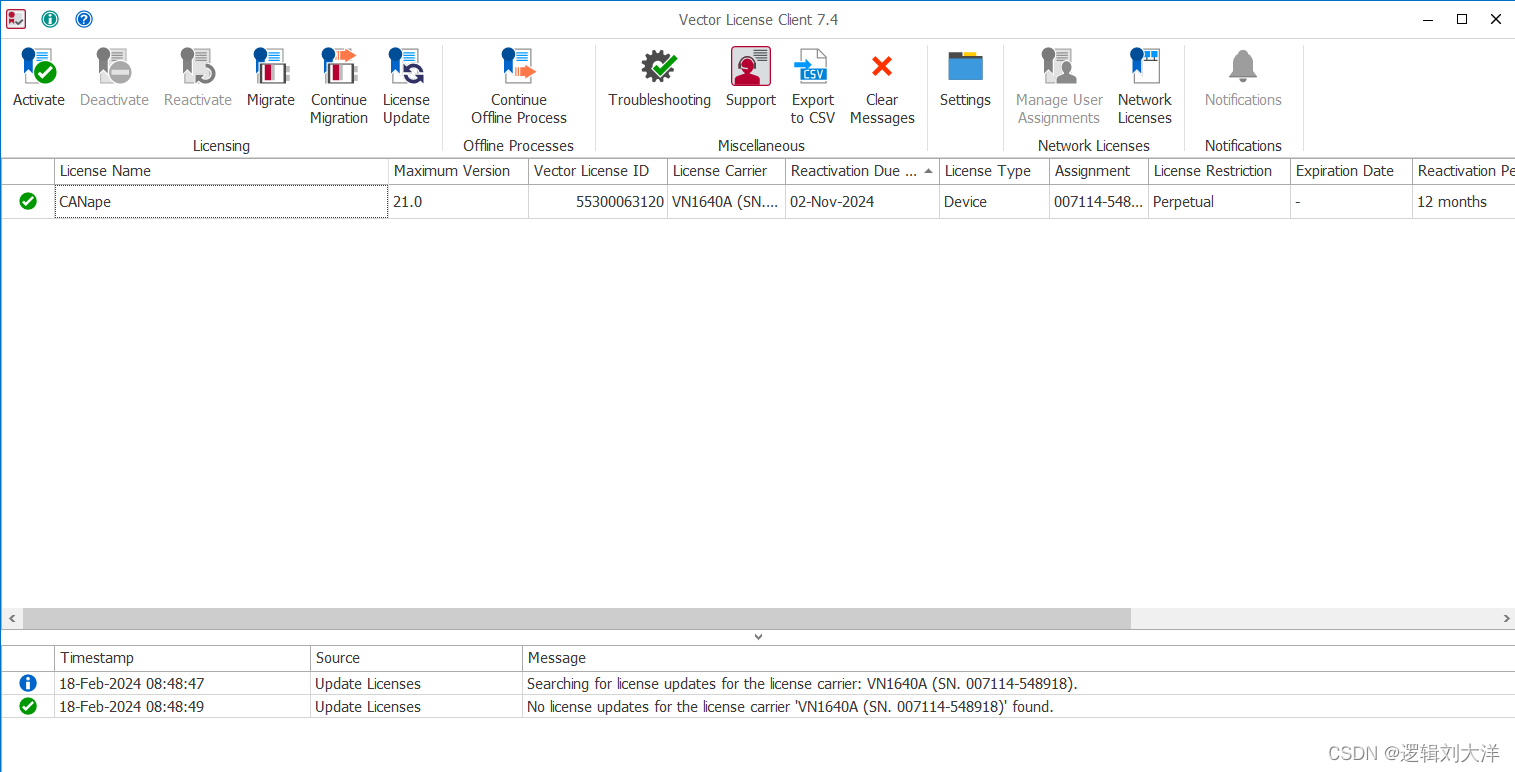Click 'No license updates' message
This screenshot has width=1515, height=772.
pyautogui.click(x=790, y=706)
